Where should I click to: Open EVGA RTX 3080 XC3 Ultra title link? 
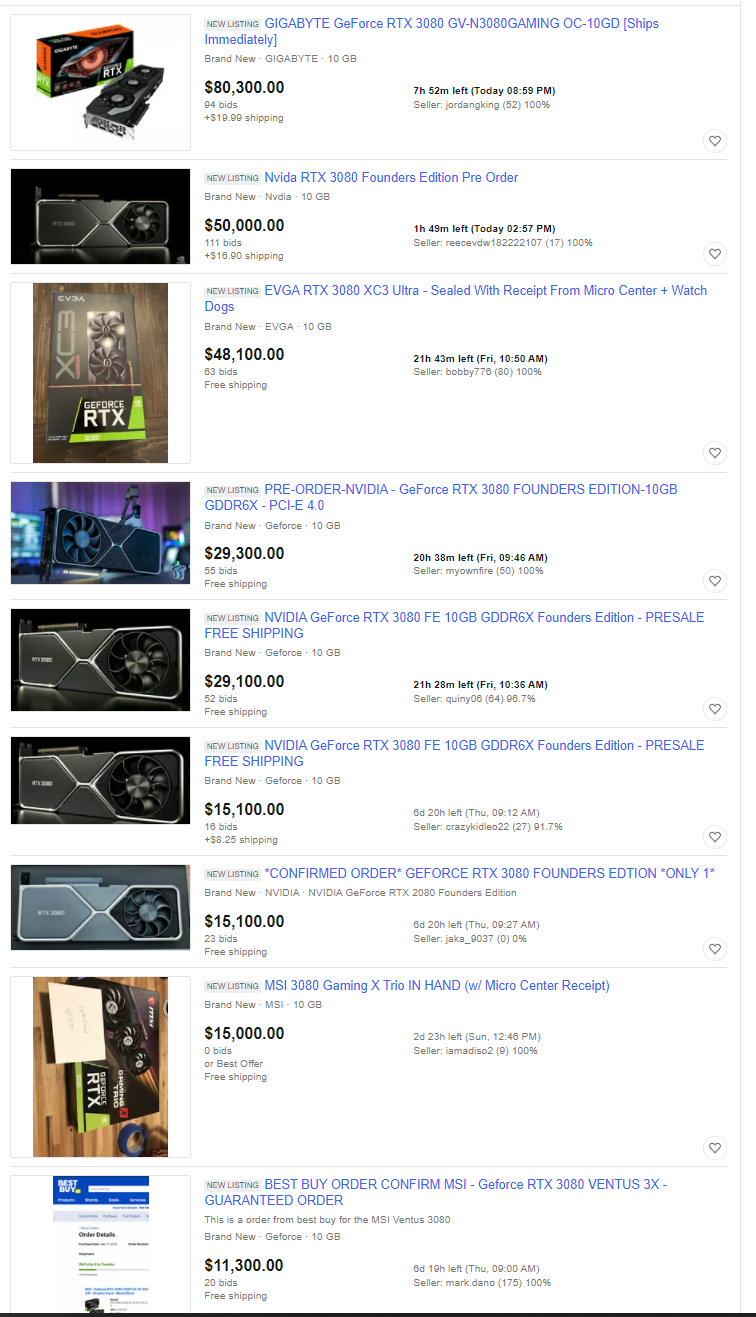[456, 298]
